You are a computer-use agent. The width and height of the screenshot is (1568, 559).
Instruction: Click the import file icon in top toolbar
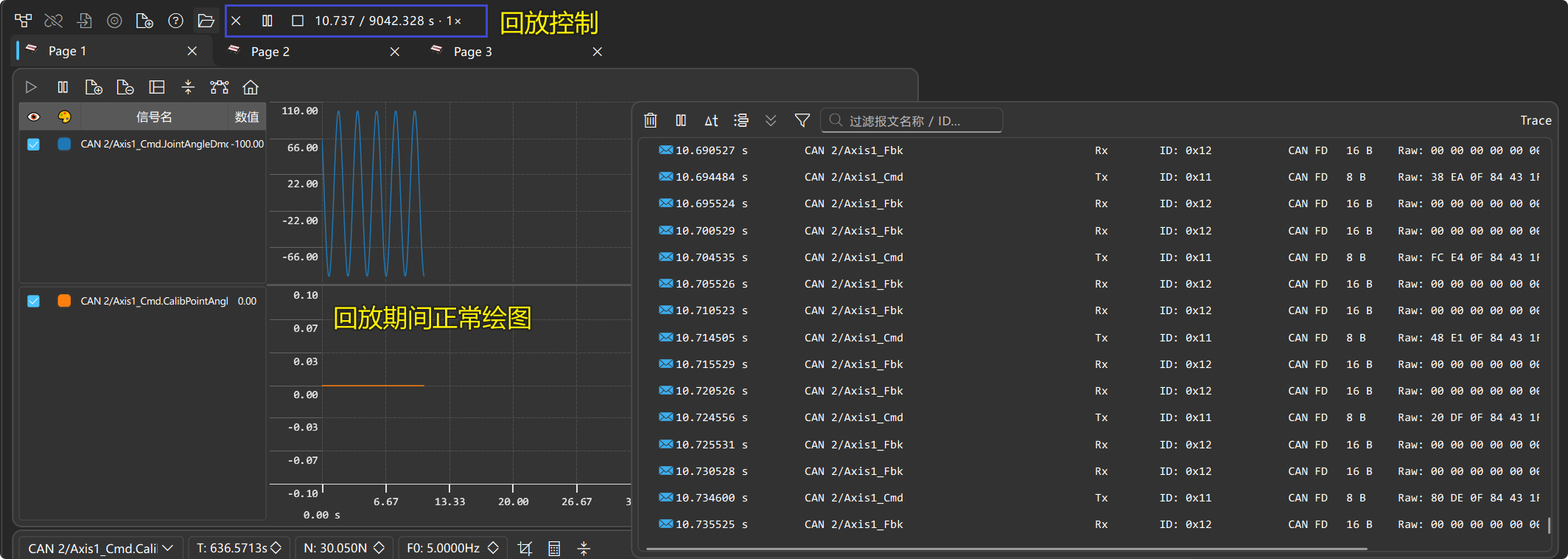[85, 21]
